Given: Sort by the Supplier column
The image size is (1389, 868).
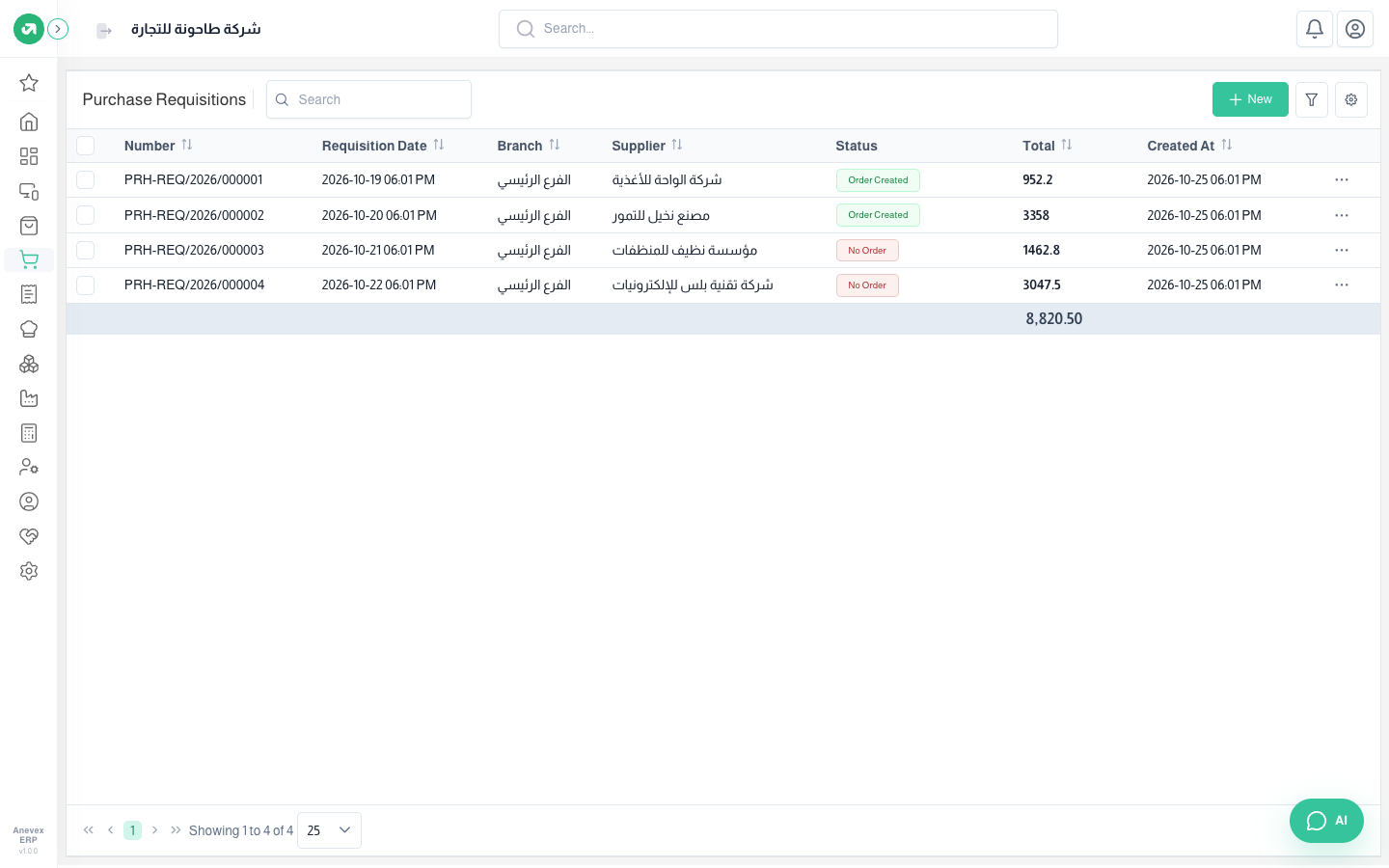Looking at the screenshot, I should tap(677, 145).
